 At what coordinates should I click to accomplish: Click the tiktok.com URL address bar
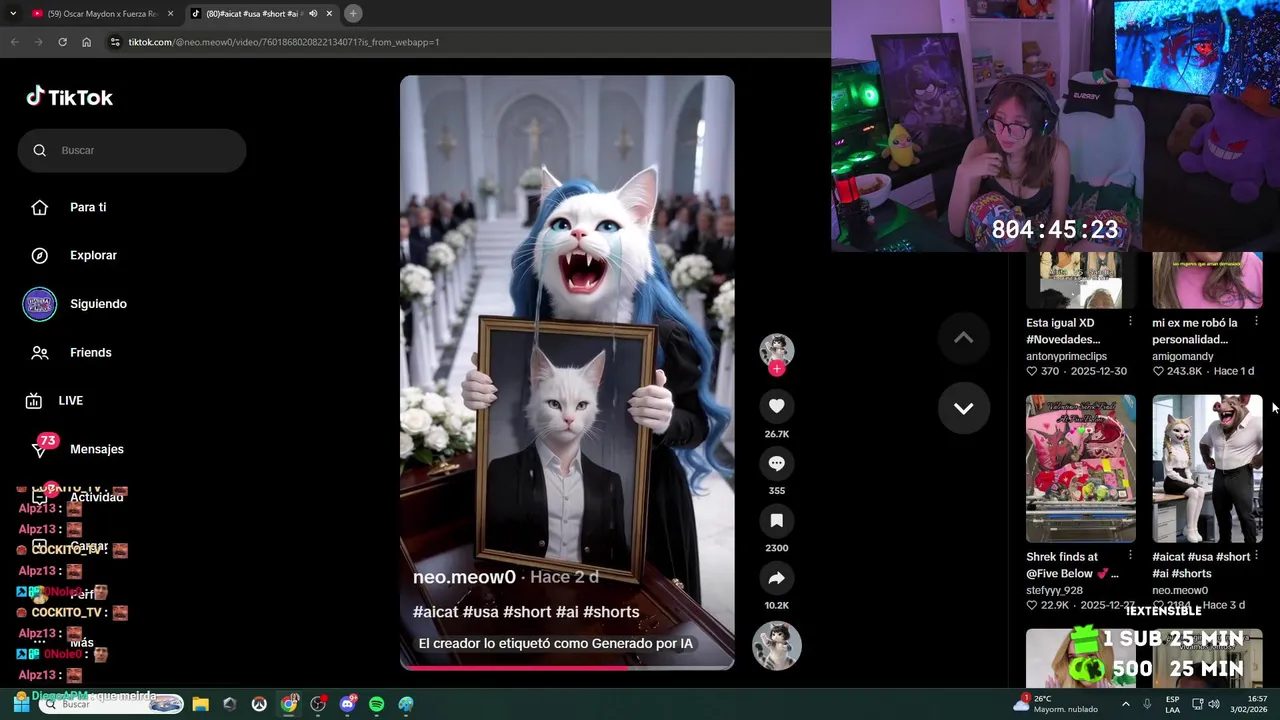pyautogui.click(x=284, y=42)
